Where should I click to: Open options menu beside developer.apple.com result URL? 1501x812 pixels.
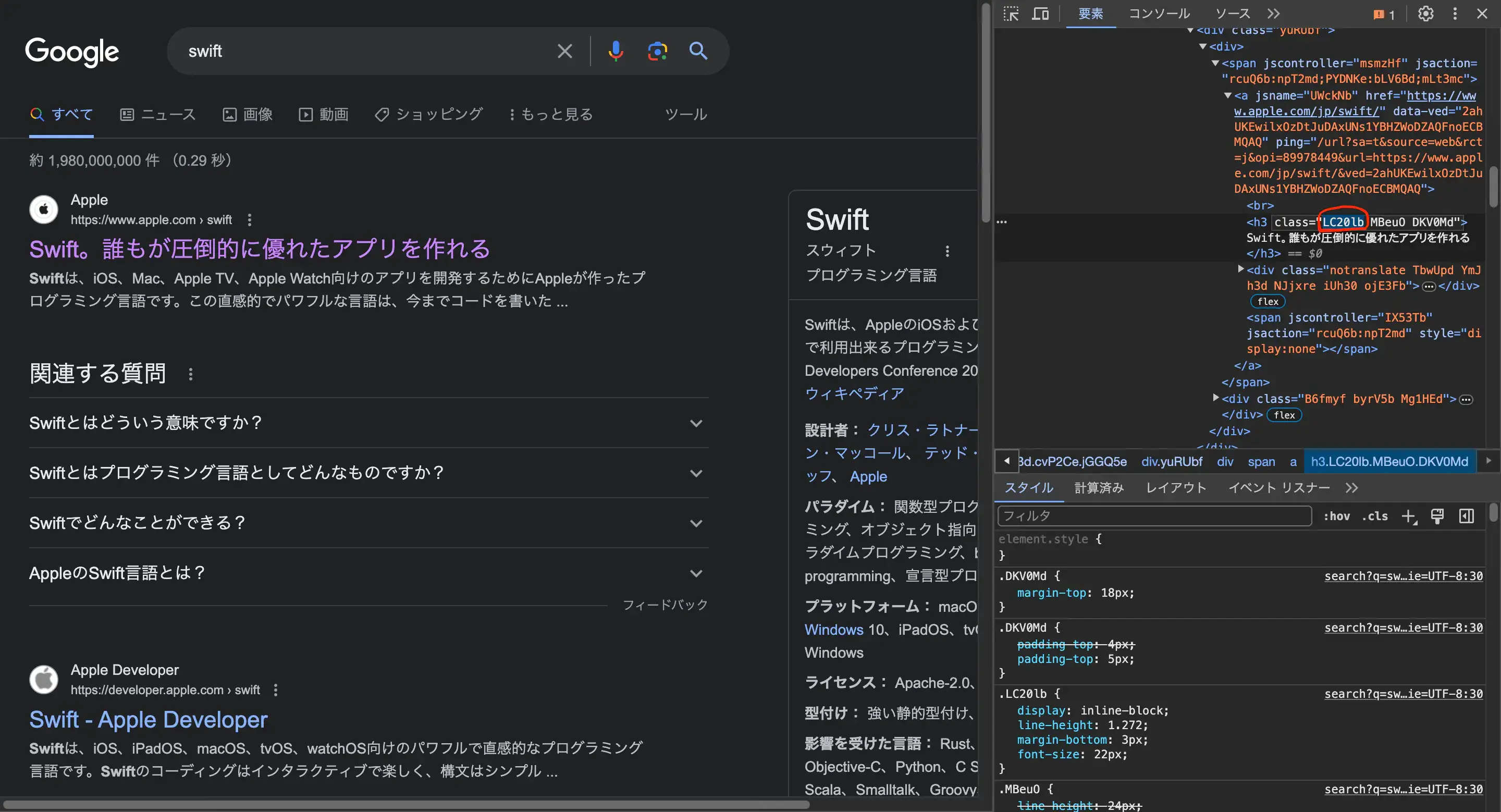(x=276, y=690)
